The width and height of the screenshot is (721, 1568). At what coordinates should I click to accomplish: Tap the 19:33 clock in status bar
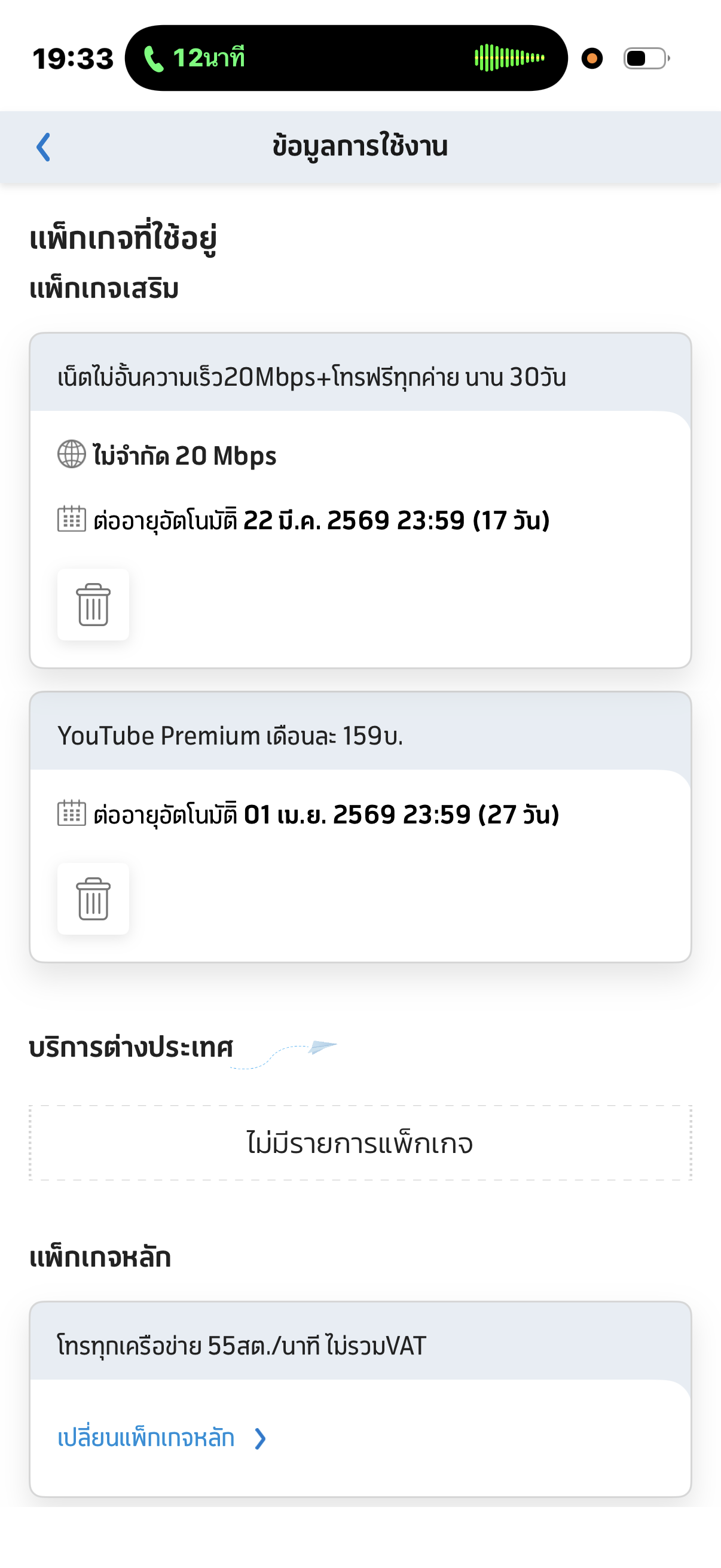click(x=73, y=59)
